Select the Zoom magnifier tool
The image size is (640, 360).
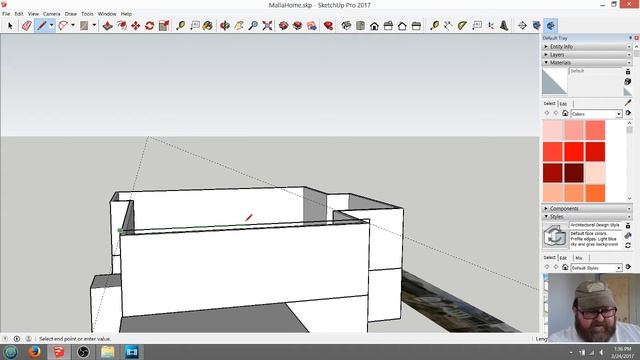coord(253,26)
